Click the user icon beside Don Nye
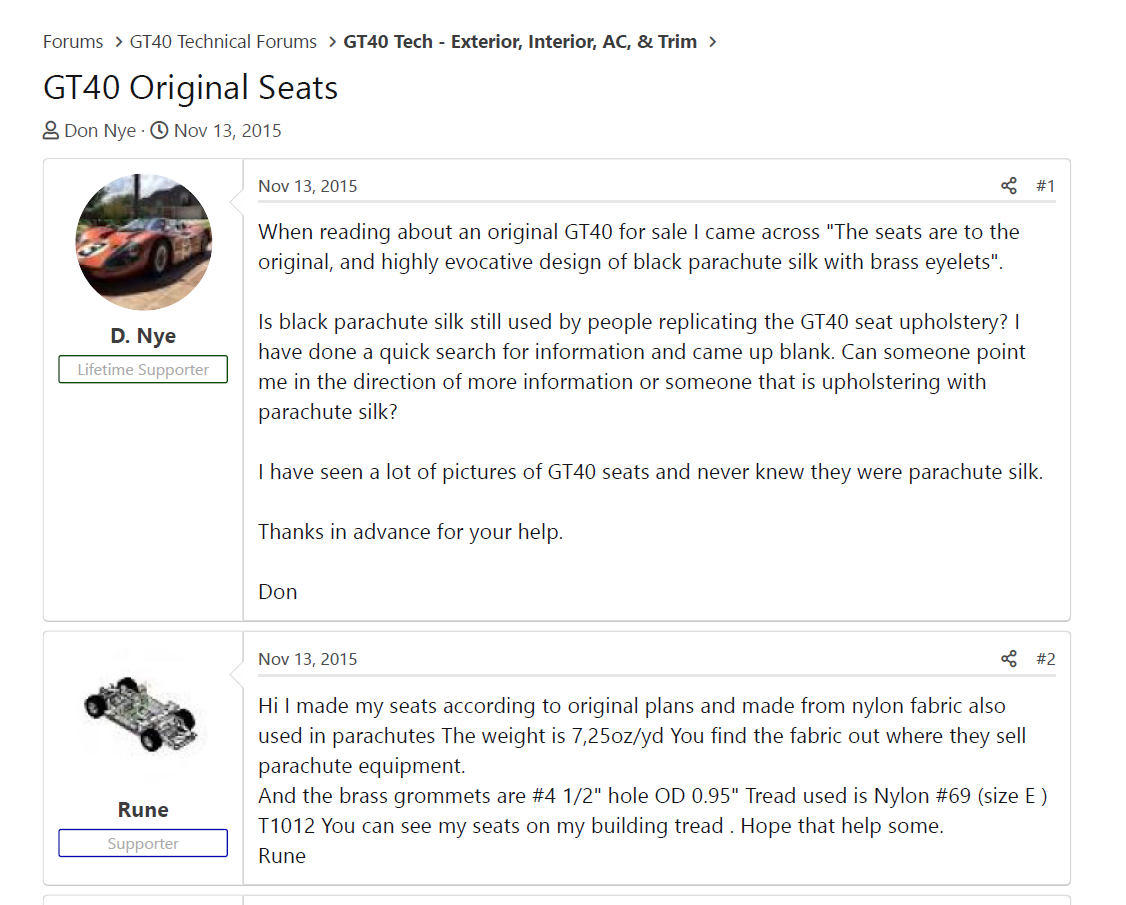 coord(51,131)
